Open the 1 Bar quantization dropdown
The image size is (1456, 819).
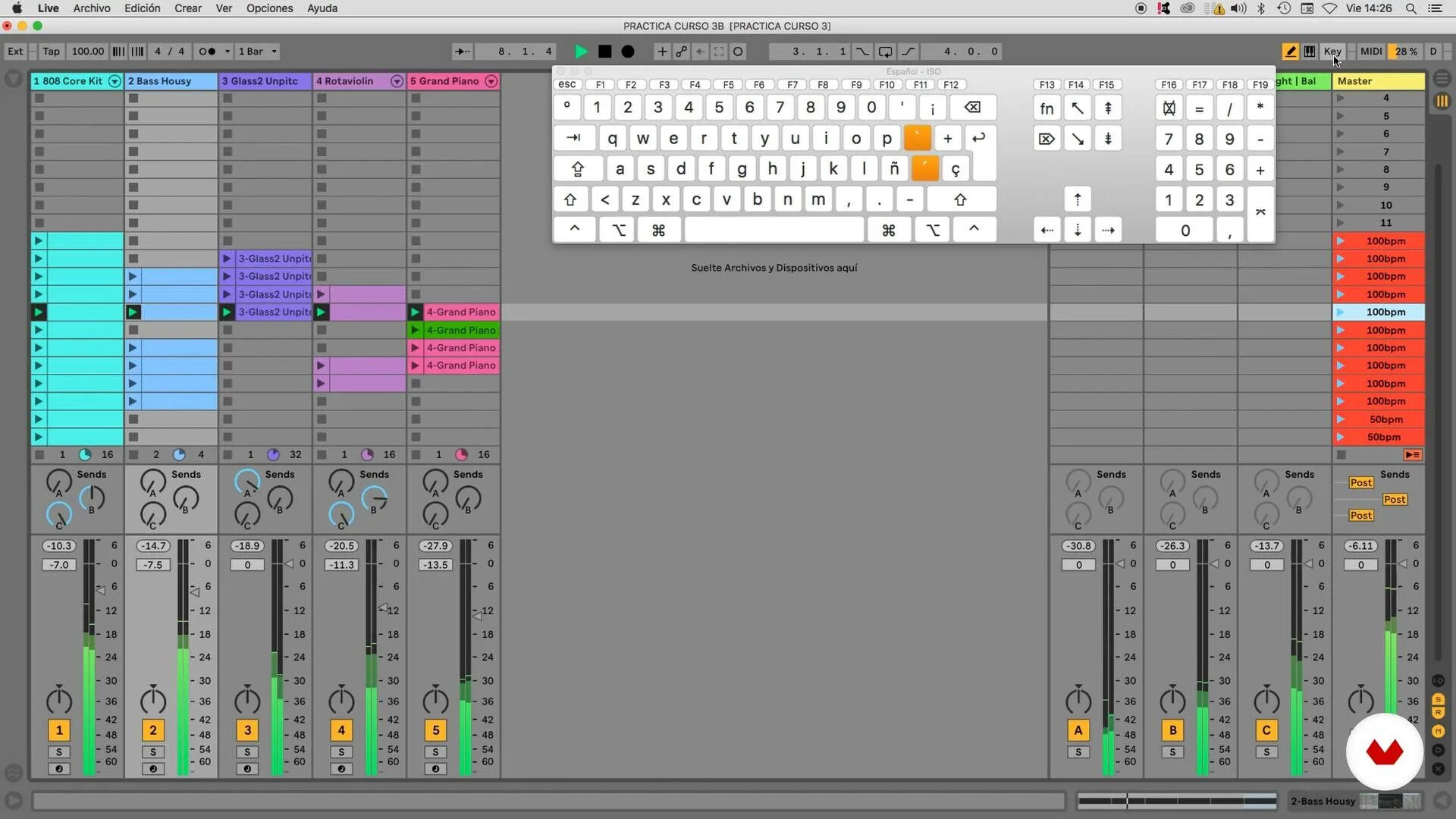[258, 52]
